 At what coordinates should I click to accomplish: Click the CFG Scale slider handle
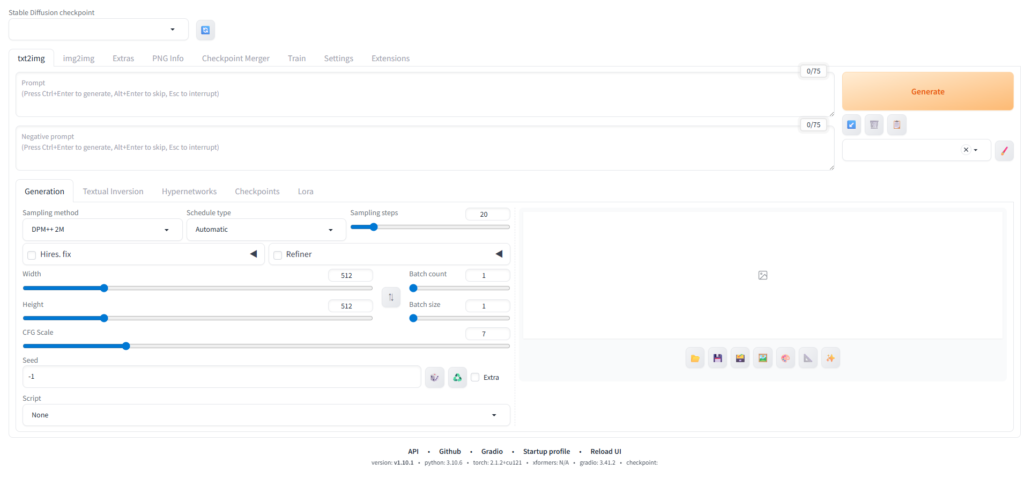pos(126,346)
